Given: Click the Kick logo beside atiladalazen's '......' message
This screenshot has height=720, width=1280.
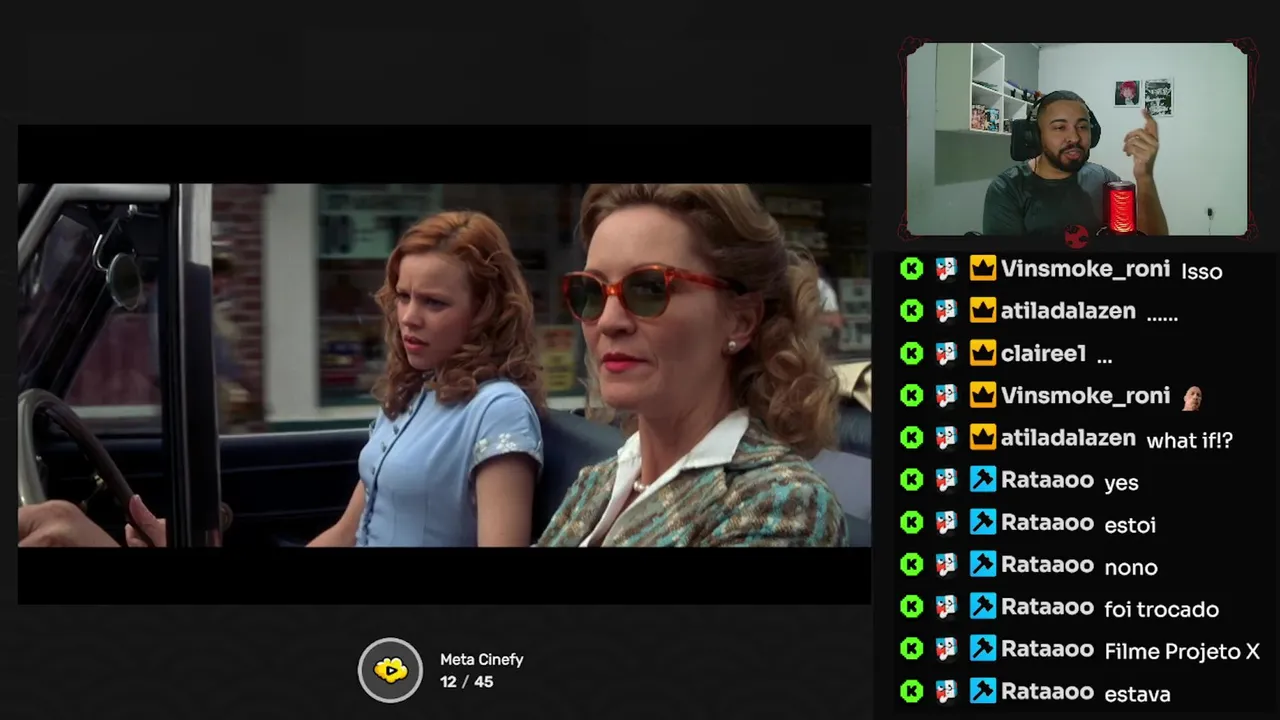Looking at the screenshot, I should pyautogui.click(x=911, y=311).
